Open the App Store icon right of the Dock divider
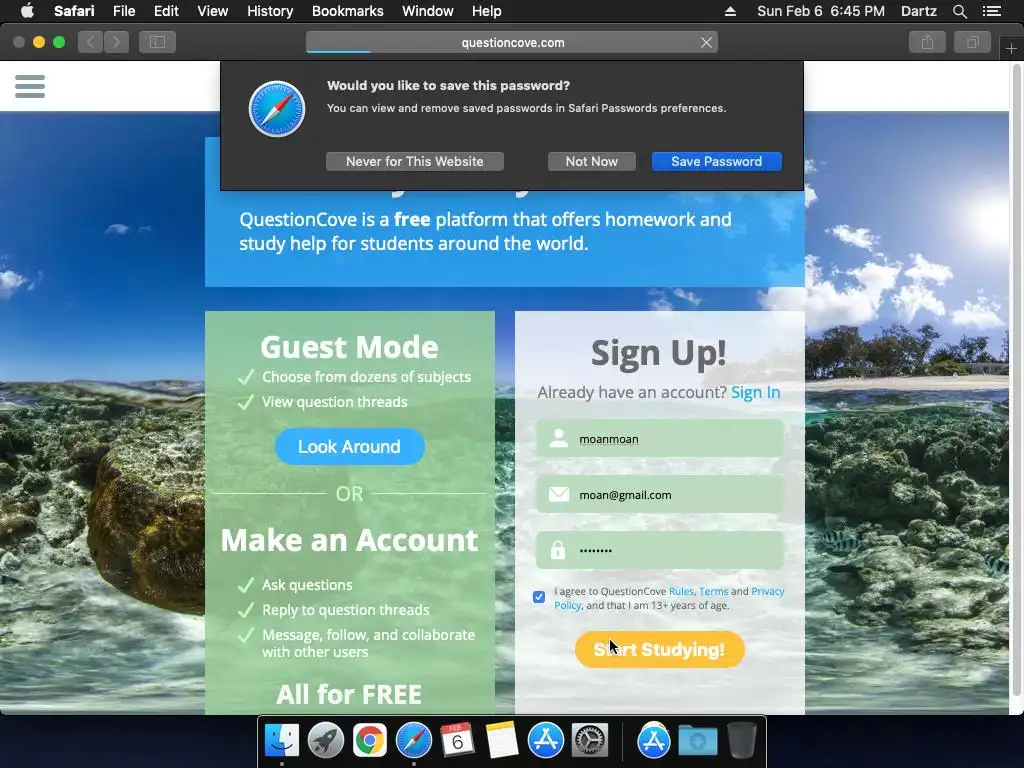The height and width of the screenshot is (768, 1024). point(654,741)
